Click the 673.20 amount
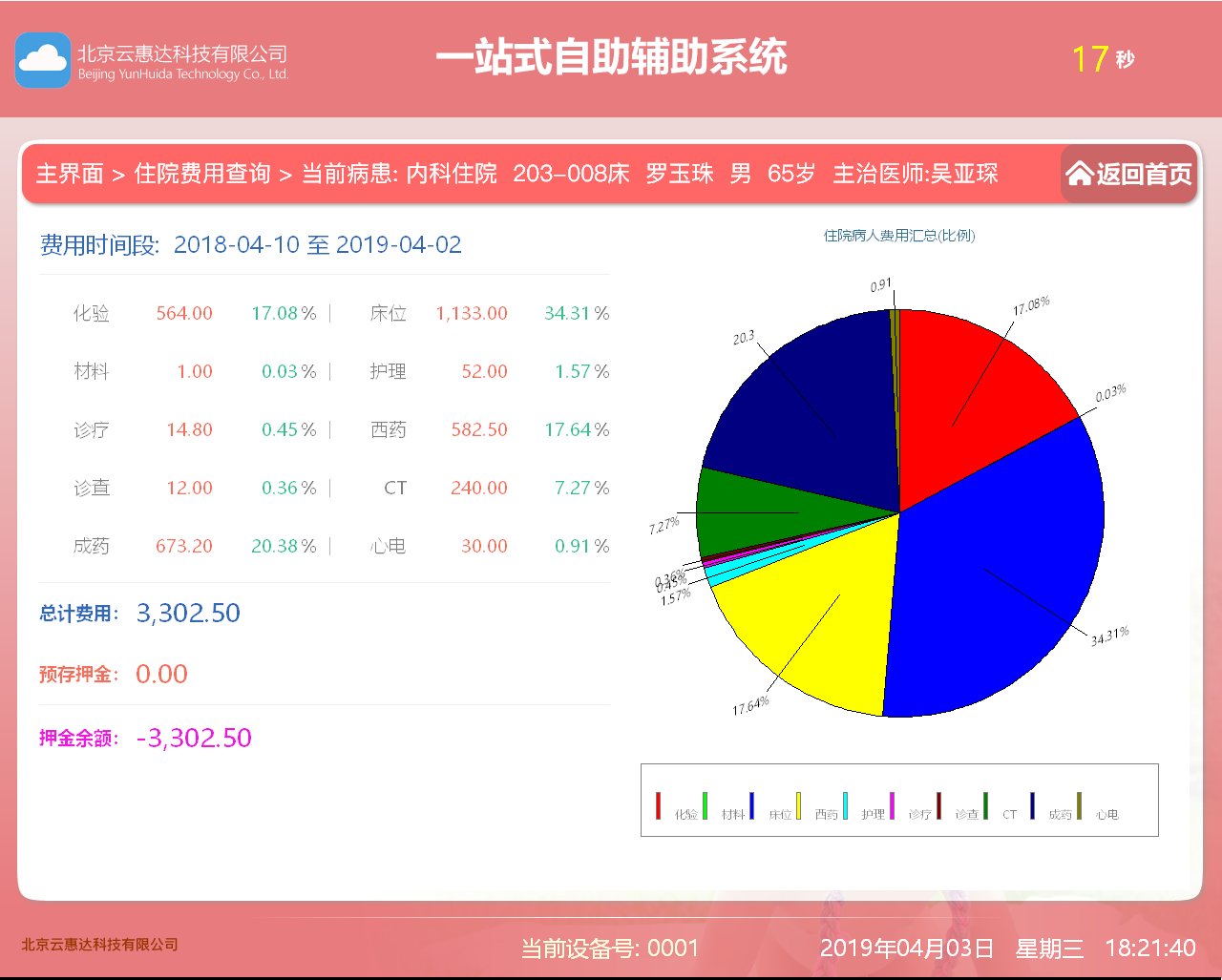Screen dimensions: 1222x980 184,546
